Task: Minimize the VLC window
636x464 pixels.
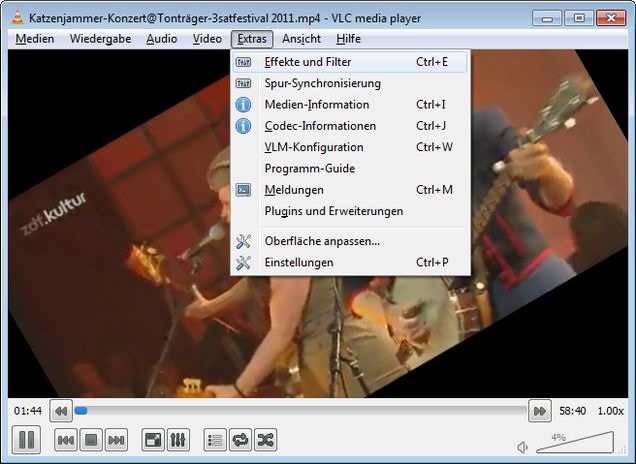Action: pos(547,18)
